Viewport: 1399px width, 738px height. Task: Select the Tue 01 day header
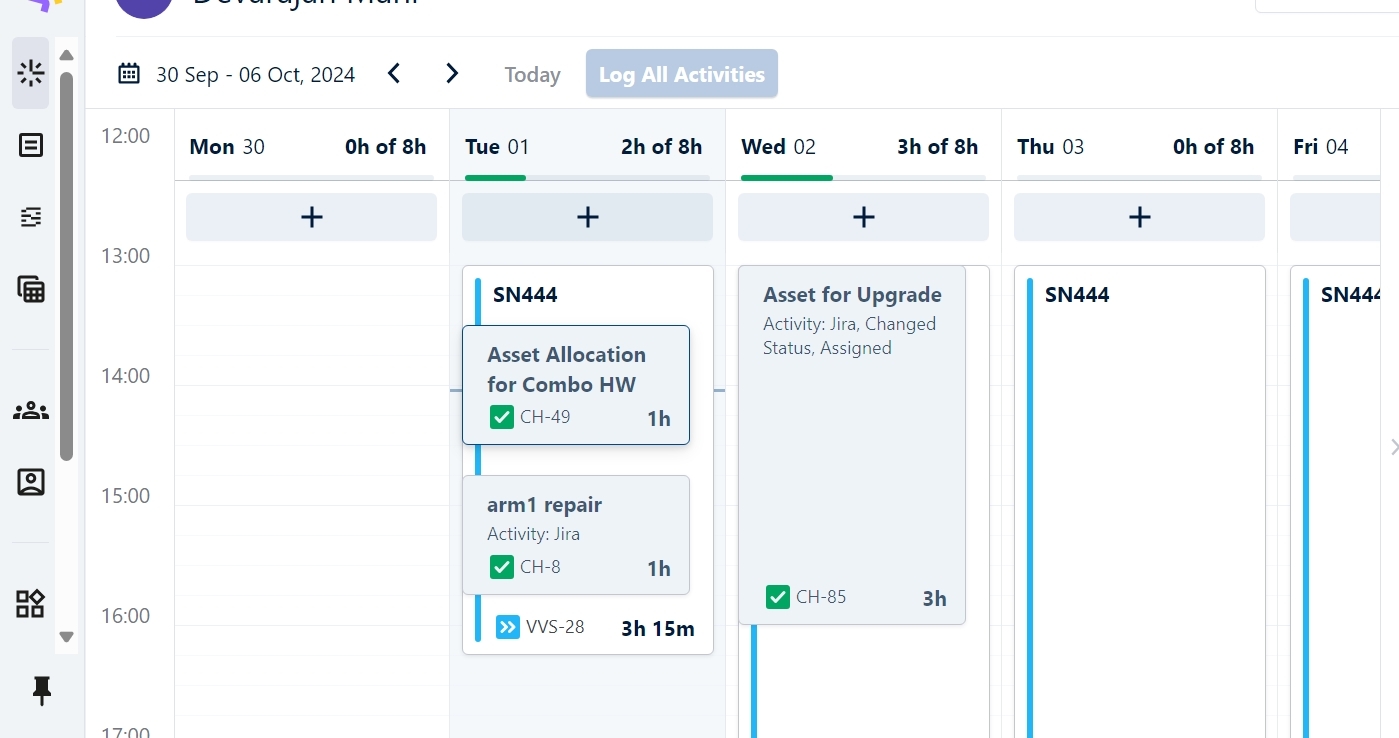tap(497, 147)
